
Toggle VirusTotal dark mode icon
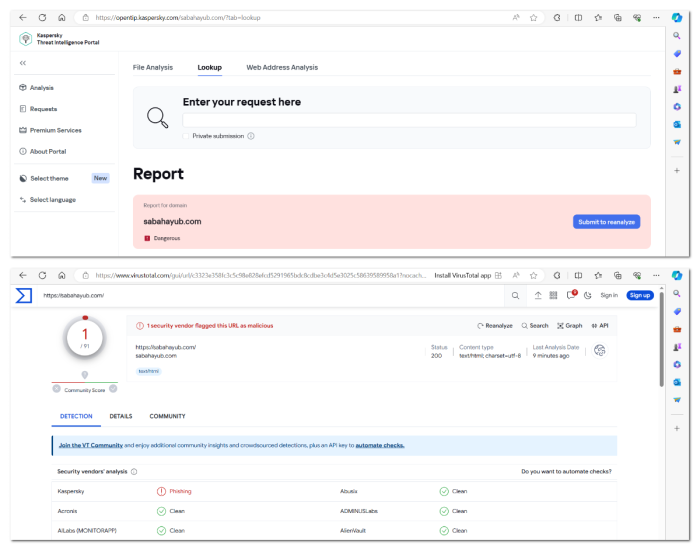point(589,295)
